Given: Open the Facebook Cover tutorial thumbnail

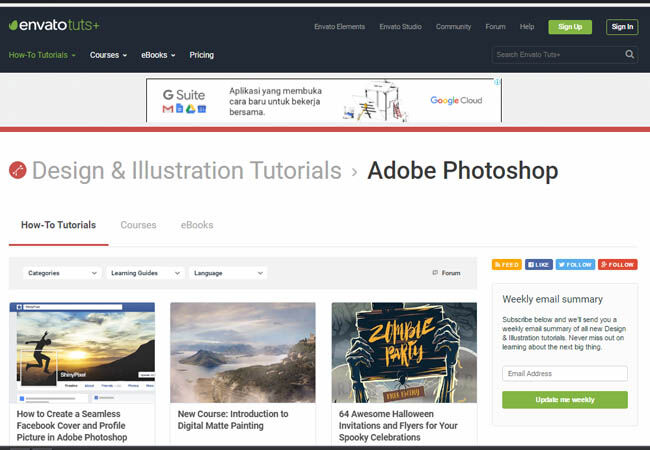Looking at the screenshot, I should (x=82, y=353).
